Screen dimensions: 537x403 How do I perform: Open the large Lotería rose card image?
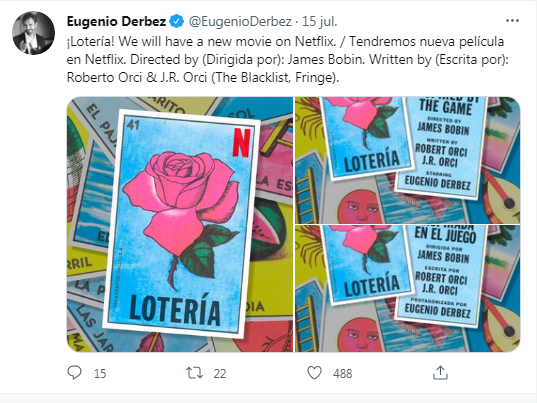click(x=180, y=224)
